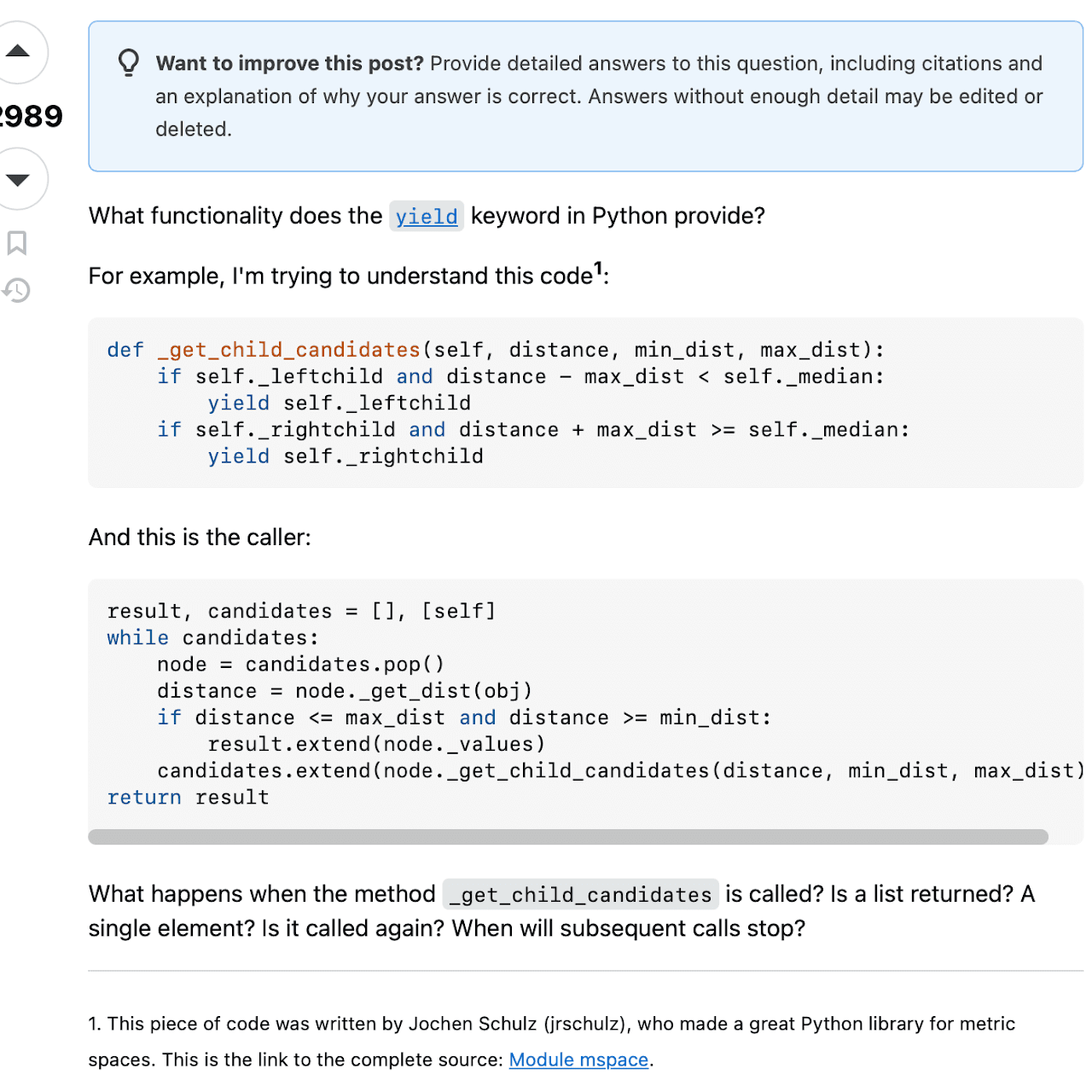Click the inline _get_child_candidates code in the question text
Screen dimensions: 1092x1092
click(580, 895)
